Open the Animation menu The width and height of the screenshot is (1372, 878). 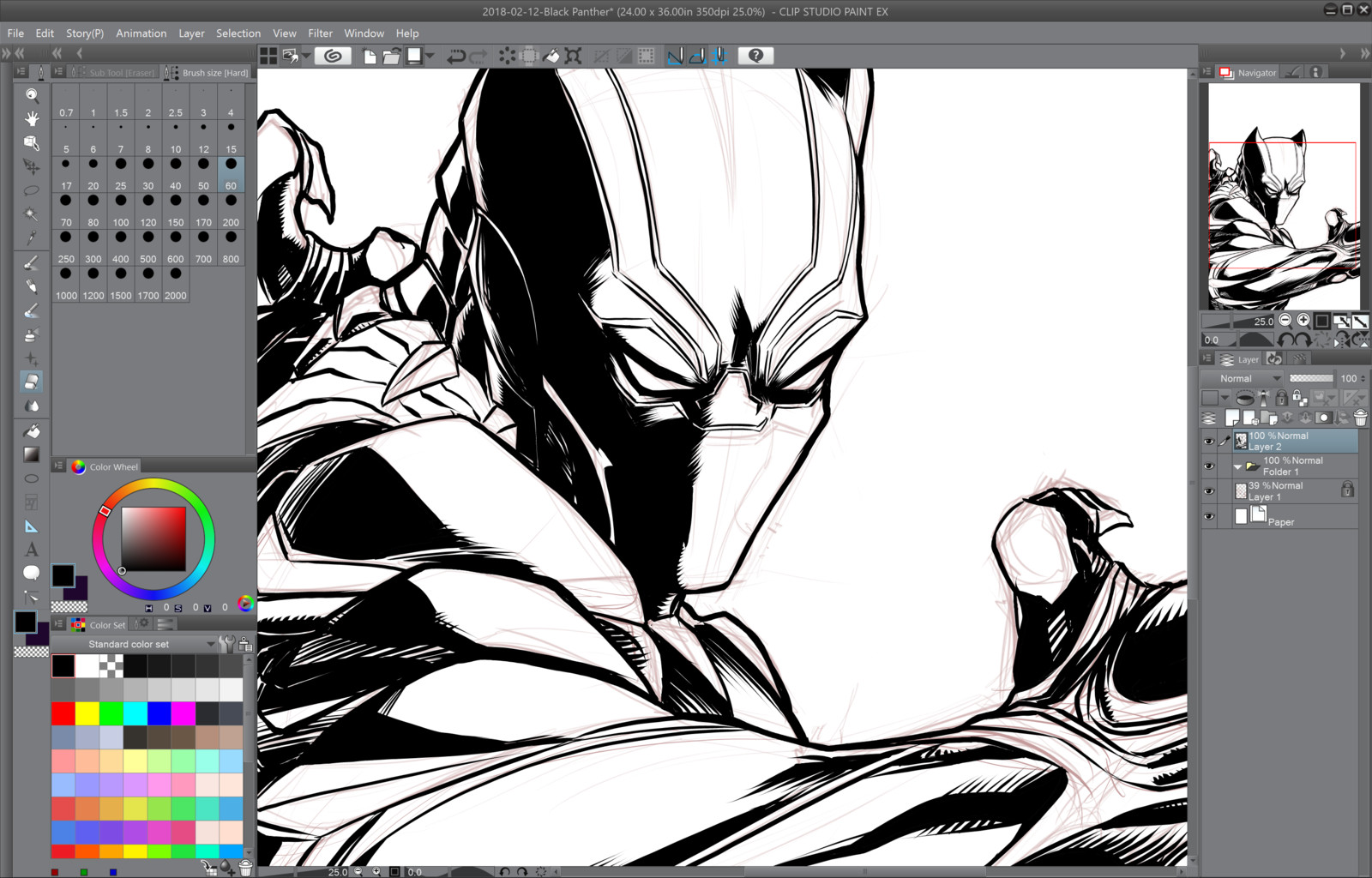(141, 33)
